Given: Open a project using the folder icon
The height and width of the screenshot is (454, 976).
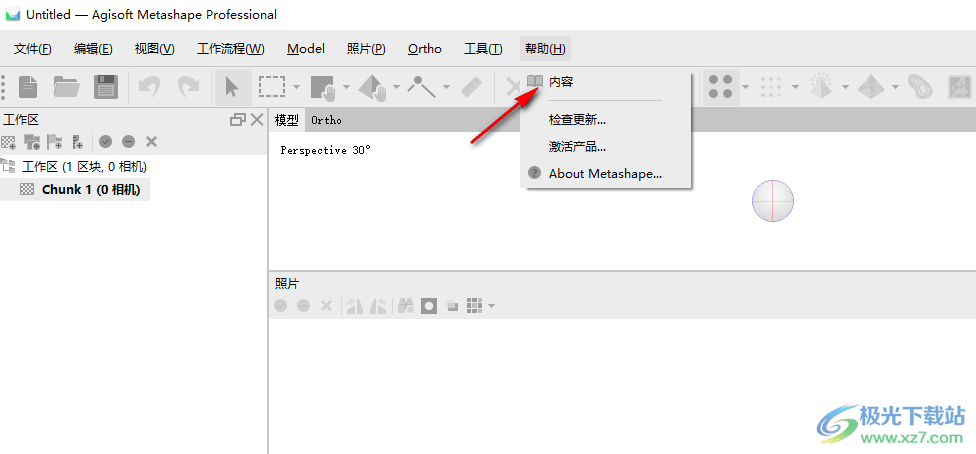Looking at the screenshot, I should (67, 87).
